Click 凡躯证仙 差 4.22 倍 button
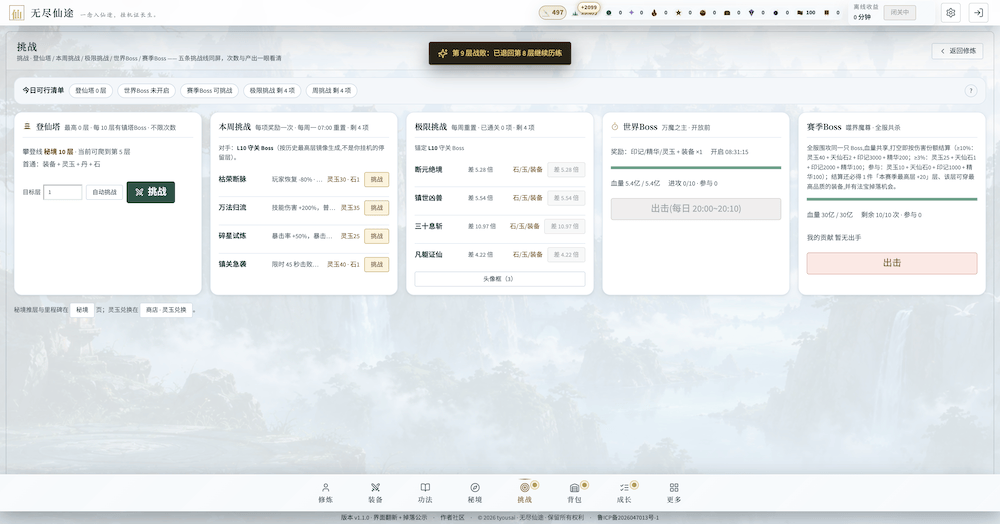1000x524 pixels. (x=566, y=254)
